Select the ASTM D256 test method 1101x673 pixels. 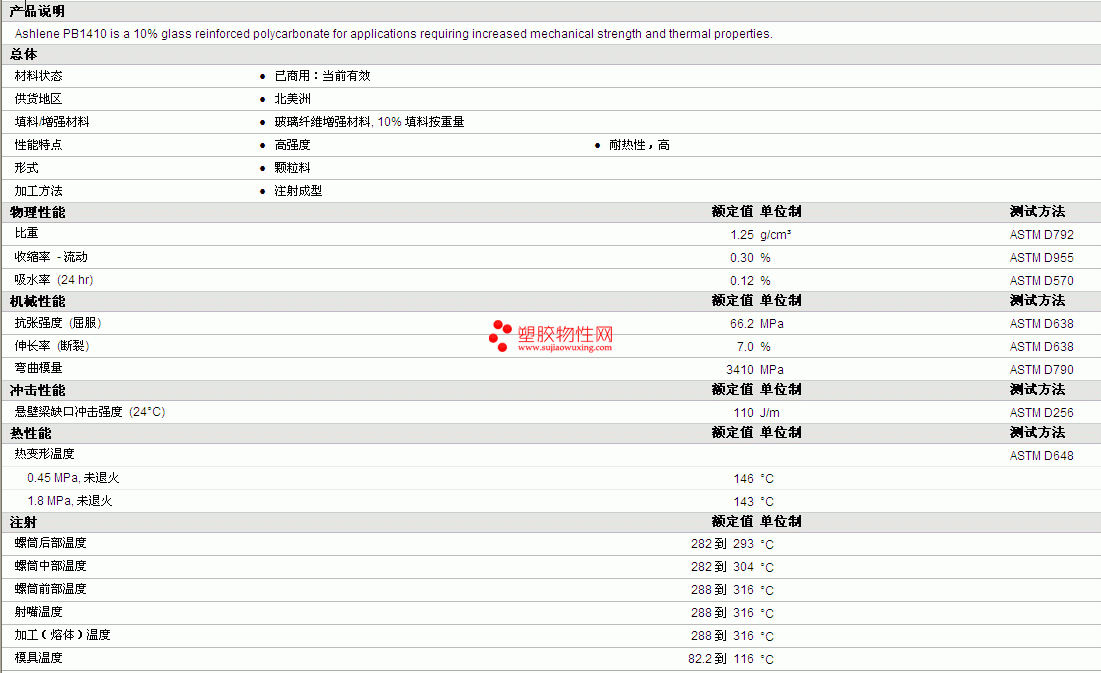coord(1041,413)
